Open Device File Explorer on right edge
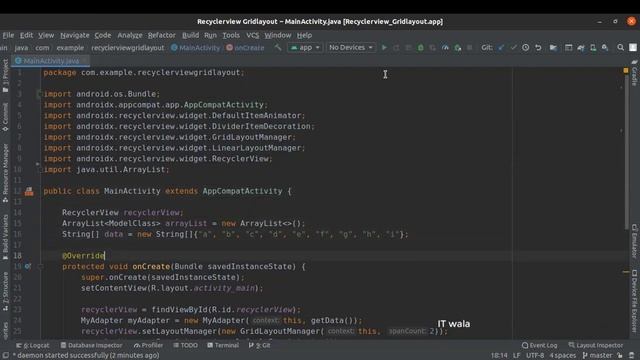 tap(635, 300)
